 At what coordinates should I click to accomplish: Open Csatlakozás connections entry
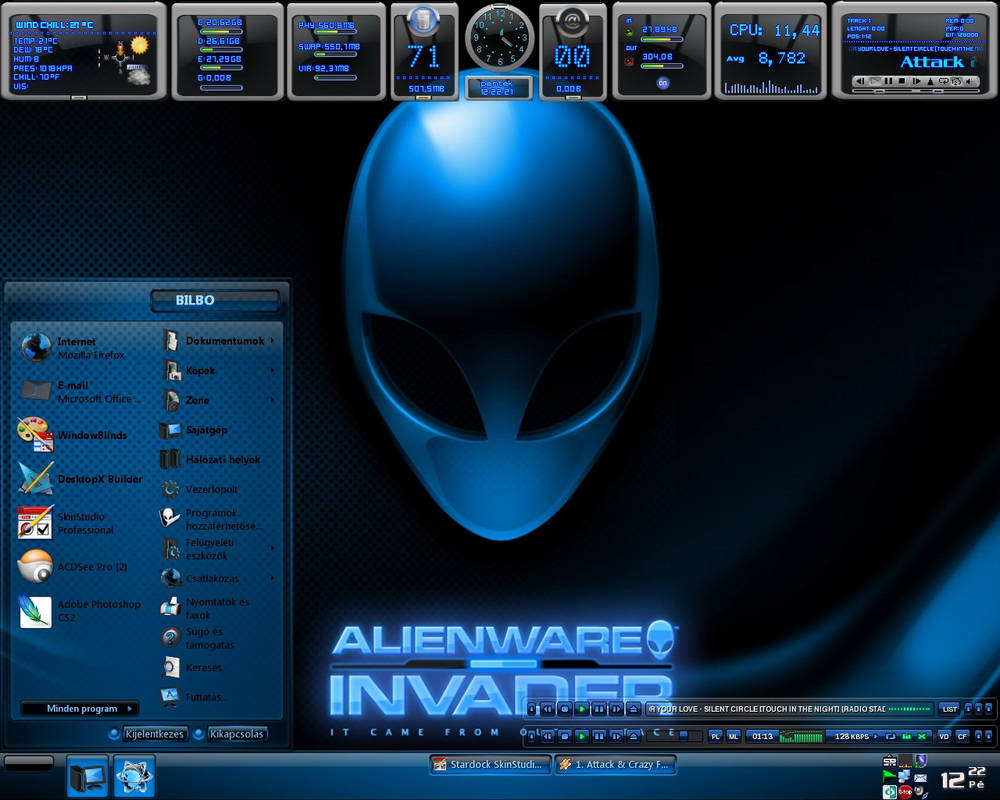[218, 578]
